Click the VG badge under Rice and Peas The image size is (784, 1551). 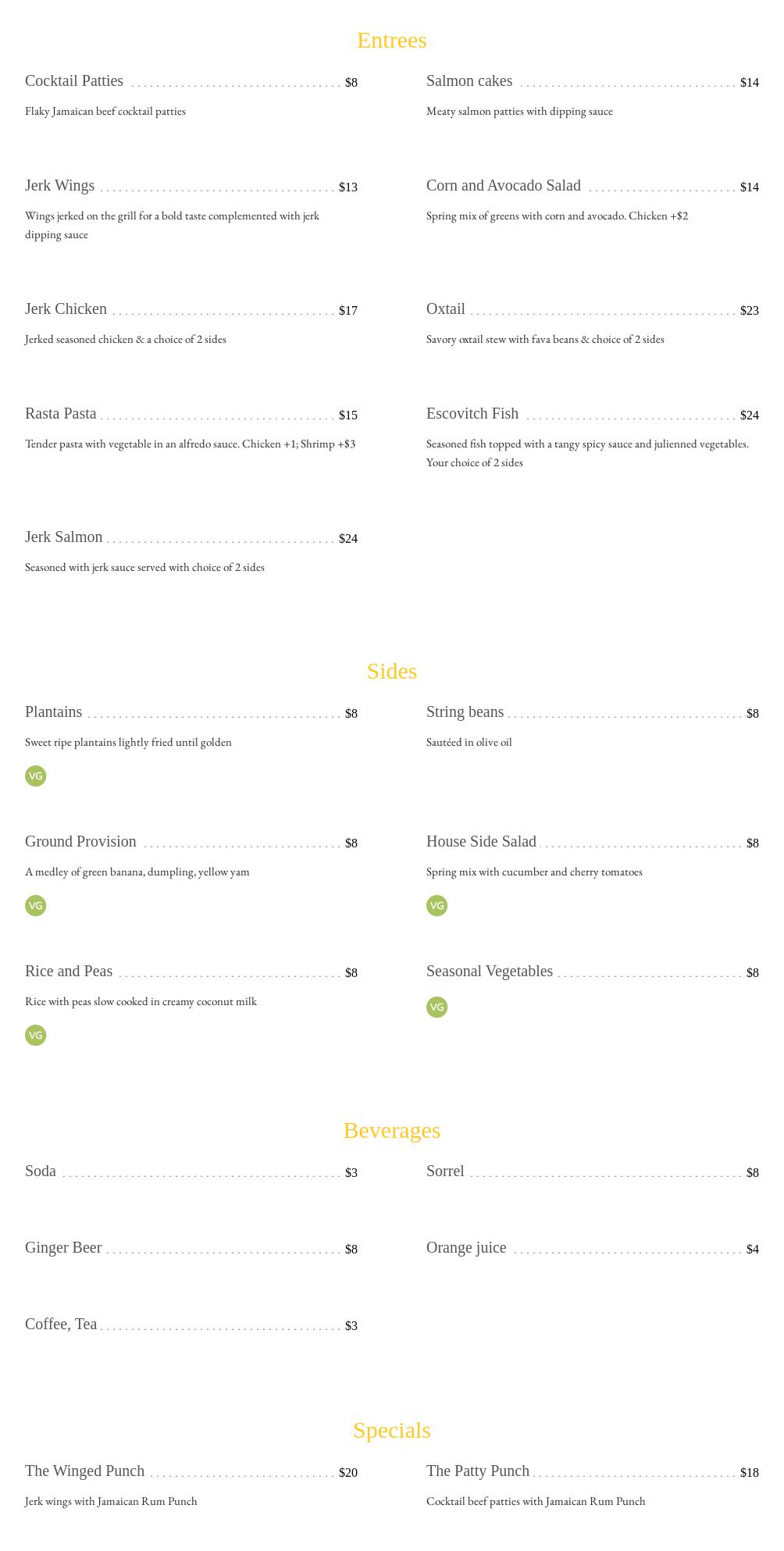coord(35,1035)
